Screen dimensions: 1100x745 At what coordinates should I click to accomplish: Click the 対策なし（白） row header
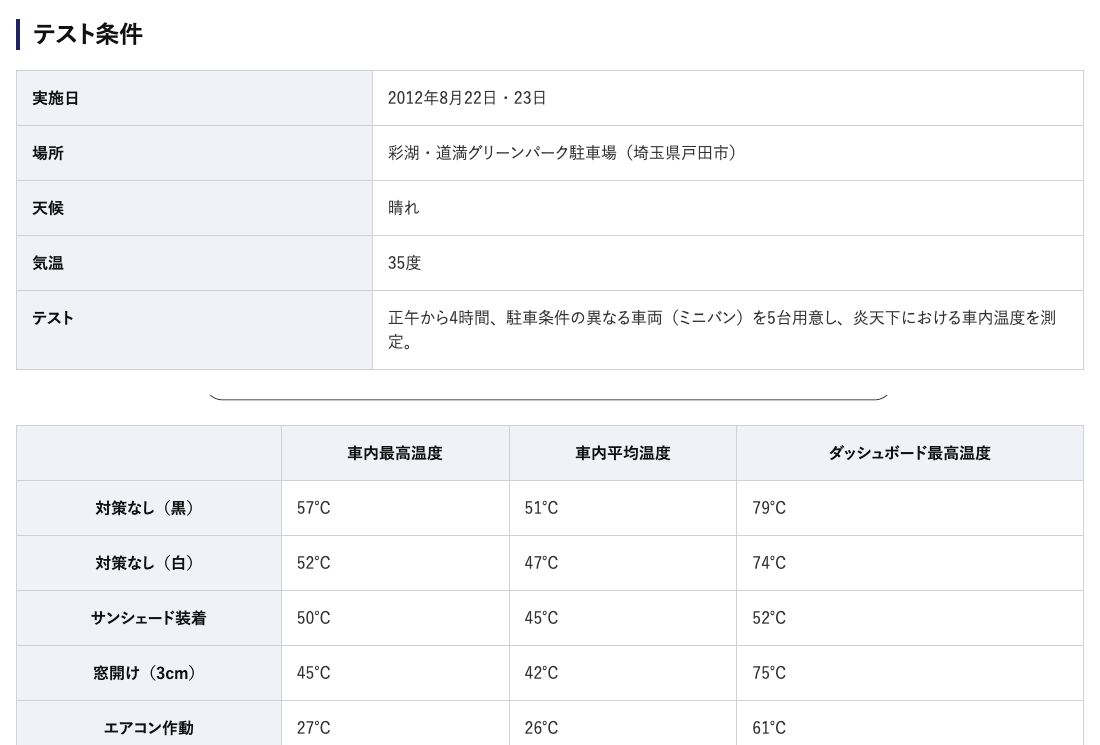[x=149, y=563]
